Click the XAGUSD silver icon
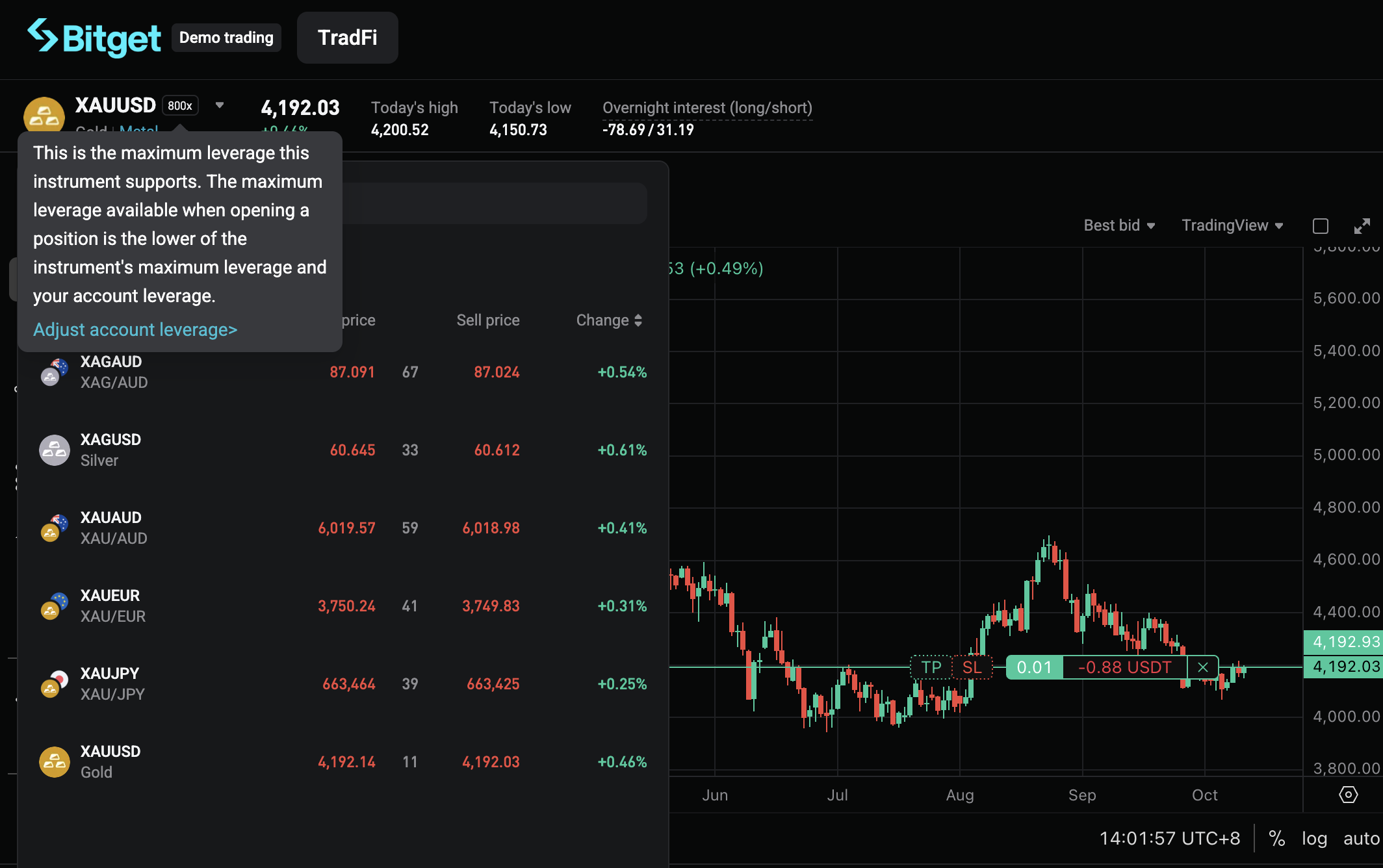This screenshot has height=868, width=1383. tap(55, 450)
